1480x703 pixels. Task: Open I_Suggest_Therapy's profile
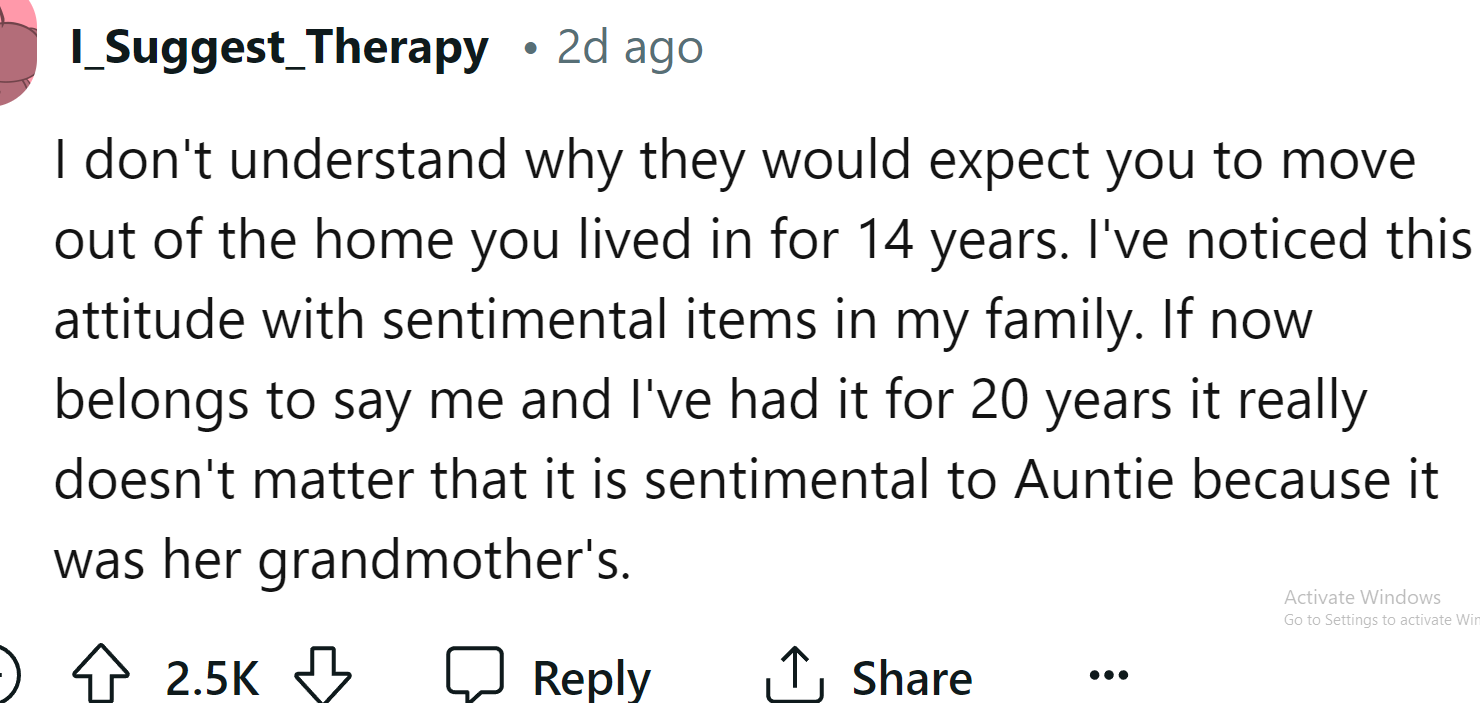point(280,45)
